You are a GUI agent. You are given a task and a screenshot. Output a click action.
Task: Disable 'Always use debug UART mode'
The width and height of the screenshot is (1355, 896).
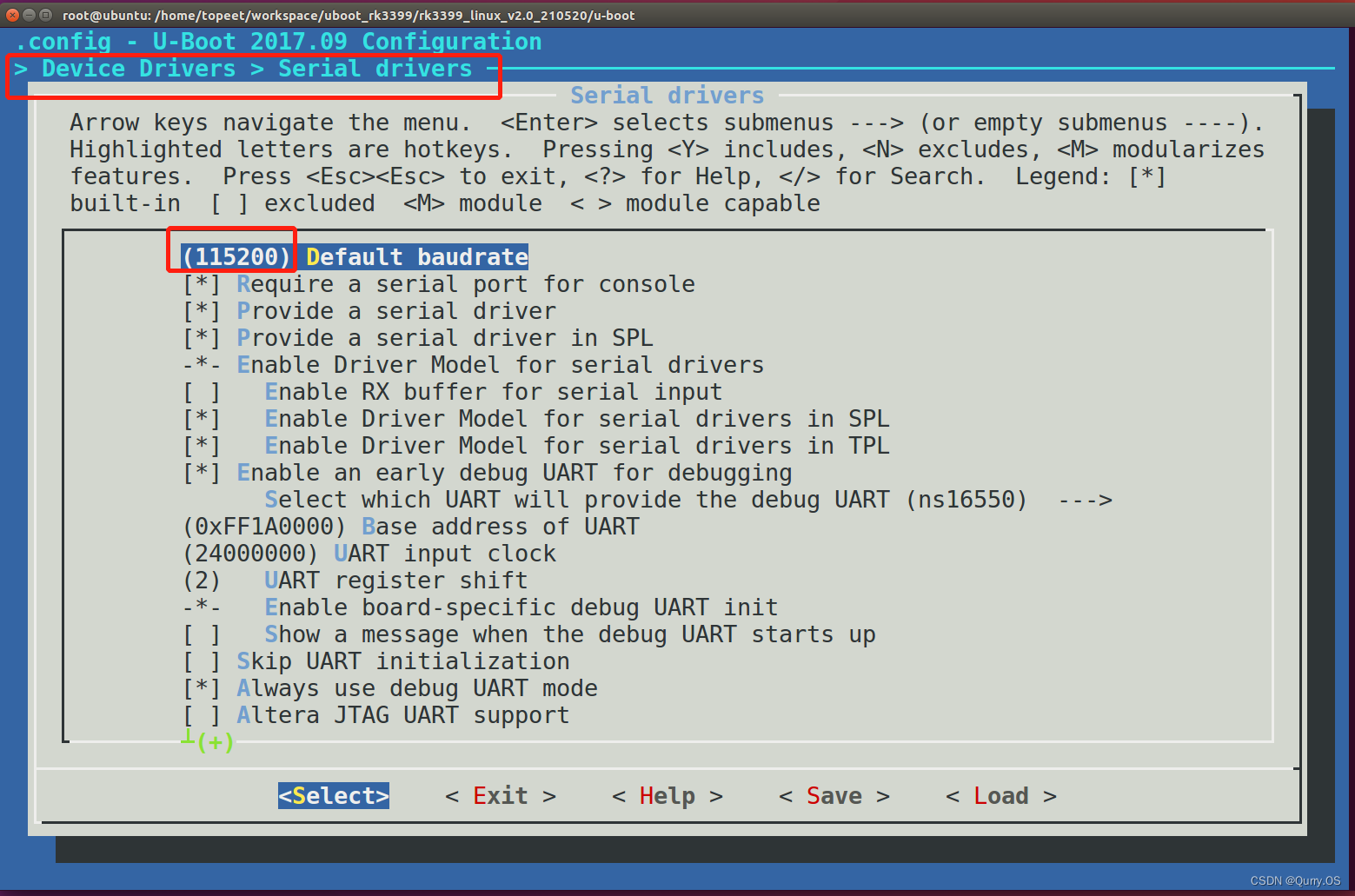[417, 687]
